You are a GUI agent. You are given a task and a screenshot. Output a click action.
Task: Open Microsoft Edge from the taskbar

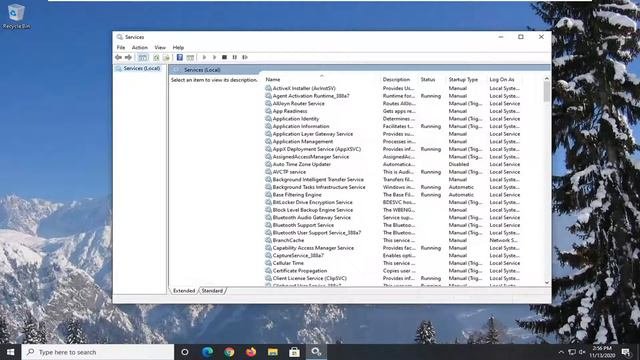click(207, 352)
